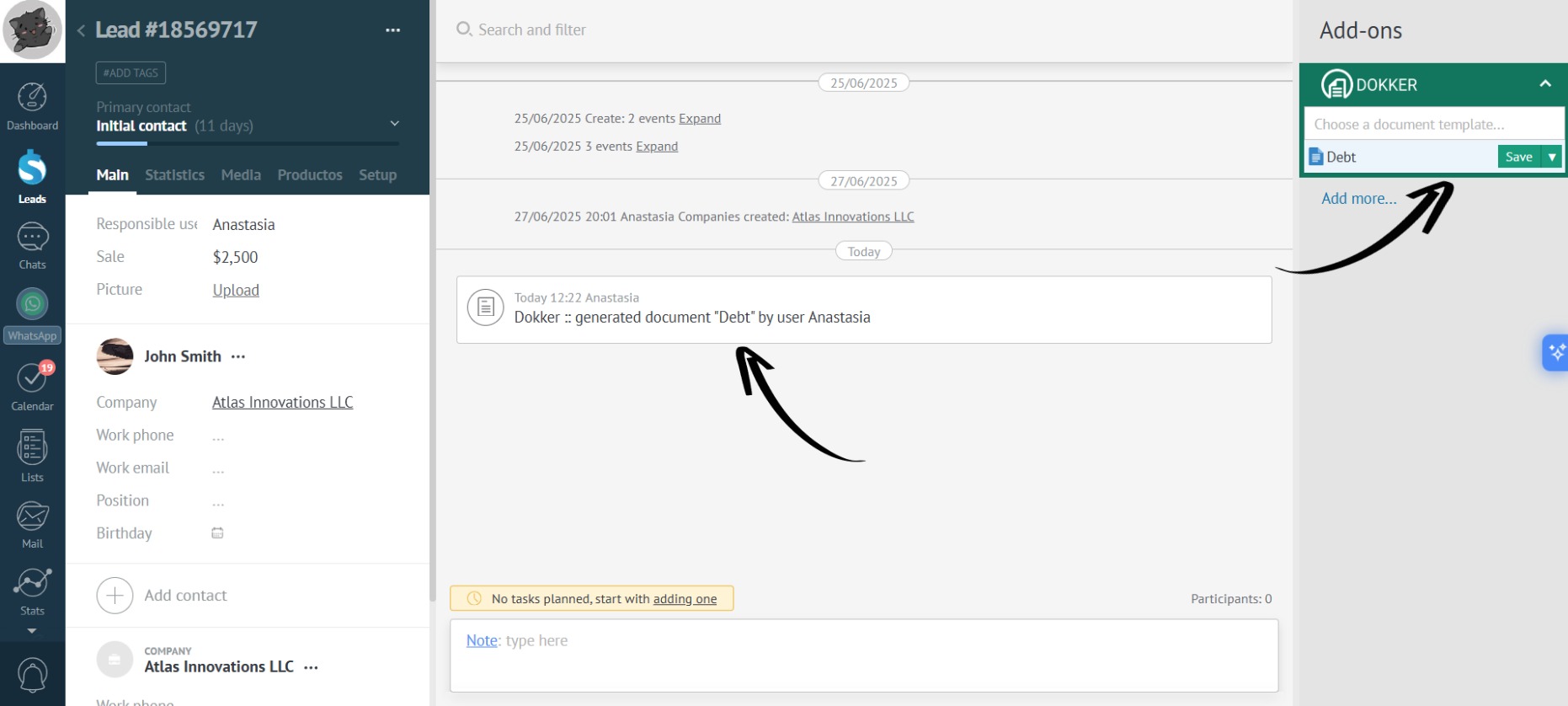Open the lead's three-dot options menu
Viewport: 1568px width, 706px height.
point(392,30)
